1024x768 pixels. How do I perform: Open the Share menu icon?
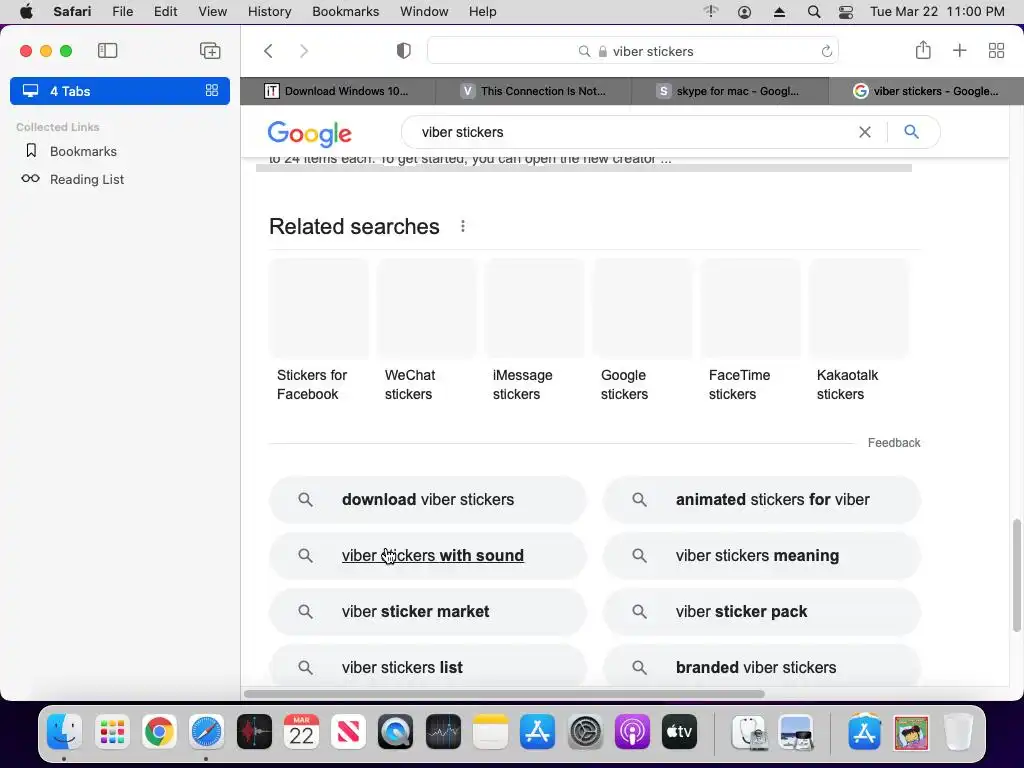(923, 50)
